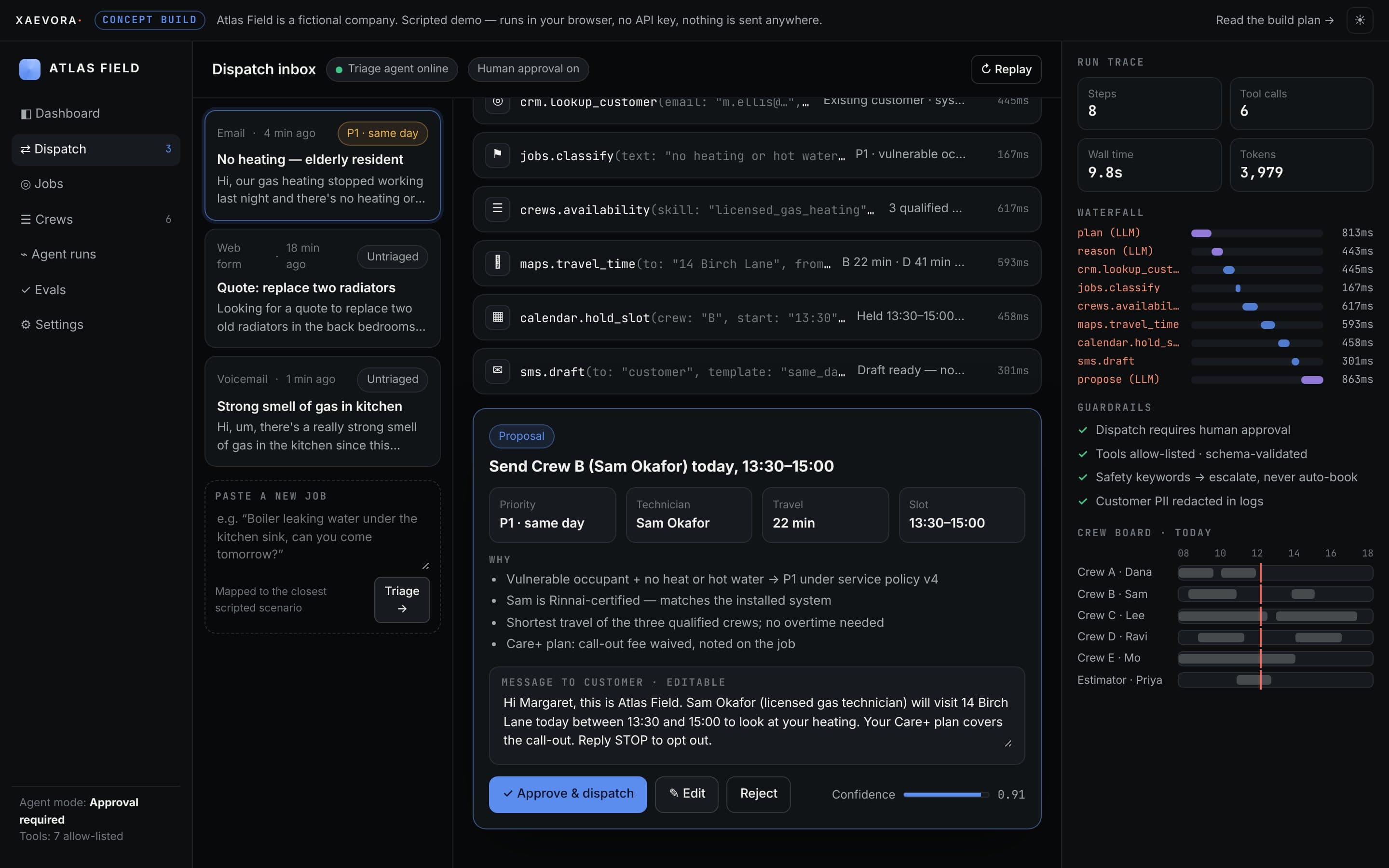The width and height of the screenshot is (1389, 868).
Task: Click the icon beside maps.travel_time
Action: (498, 262)
